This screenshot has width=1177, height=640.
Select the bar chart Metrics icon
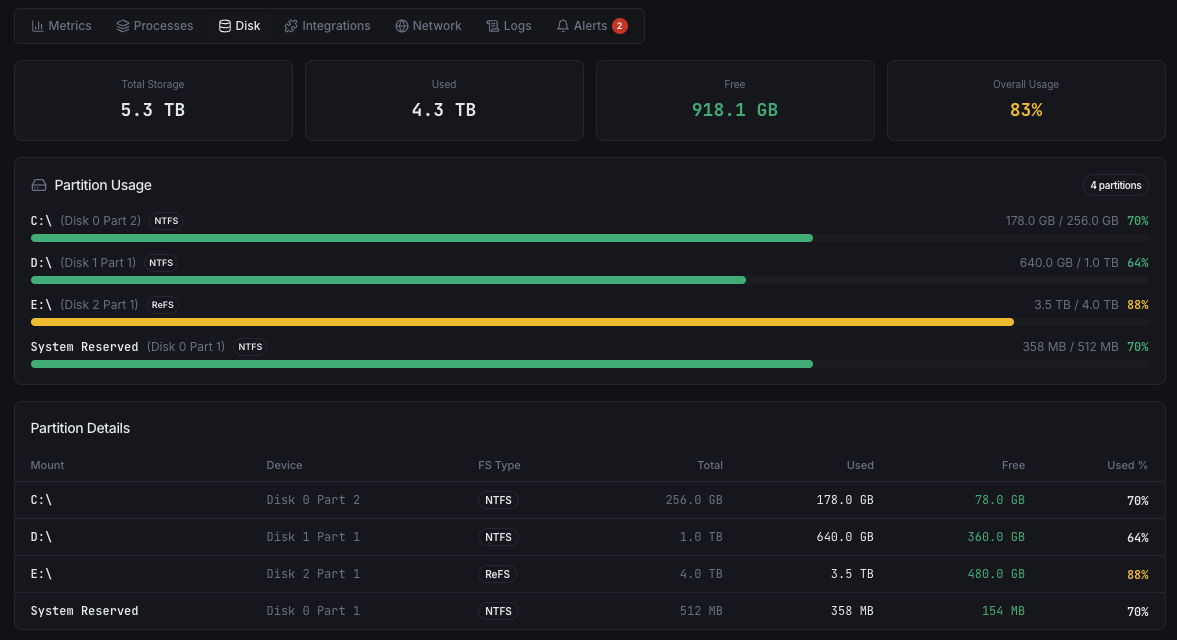[38, 26]
